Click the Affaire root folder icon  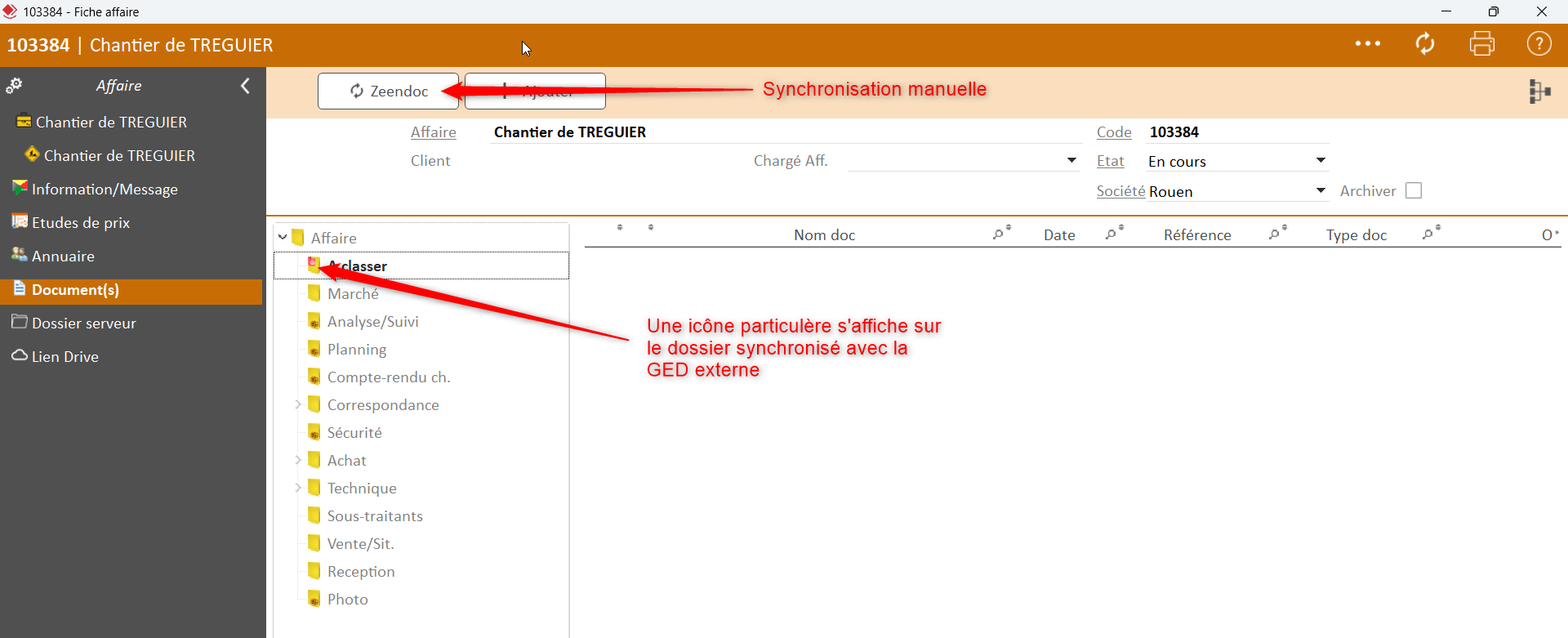(x=298, y=238)
